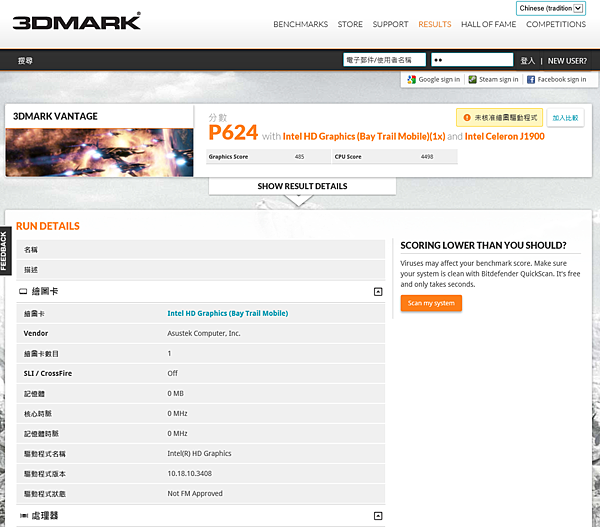Open the RESULTS menu item
Screen dimensions: 600x527
pyautogui.click(x=435, y=24)
